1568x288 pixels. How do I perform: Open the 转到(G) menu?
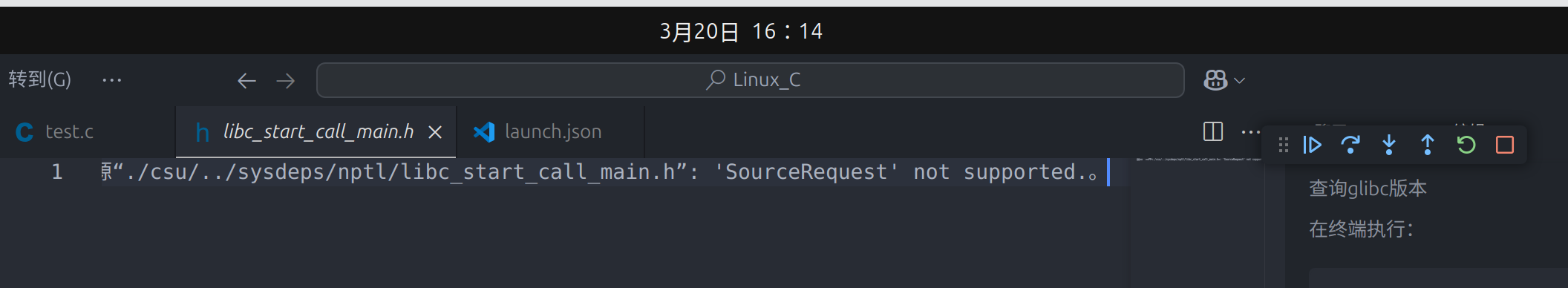40,79
